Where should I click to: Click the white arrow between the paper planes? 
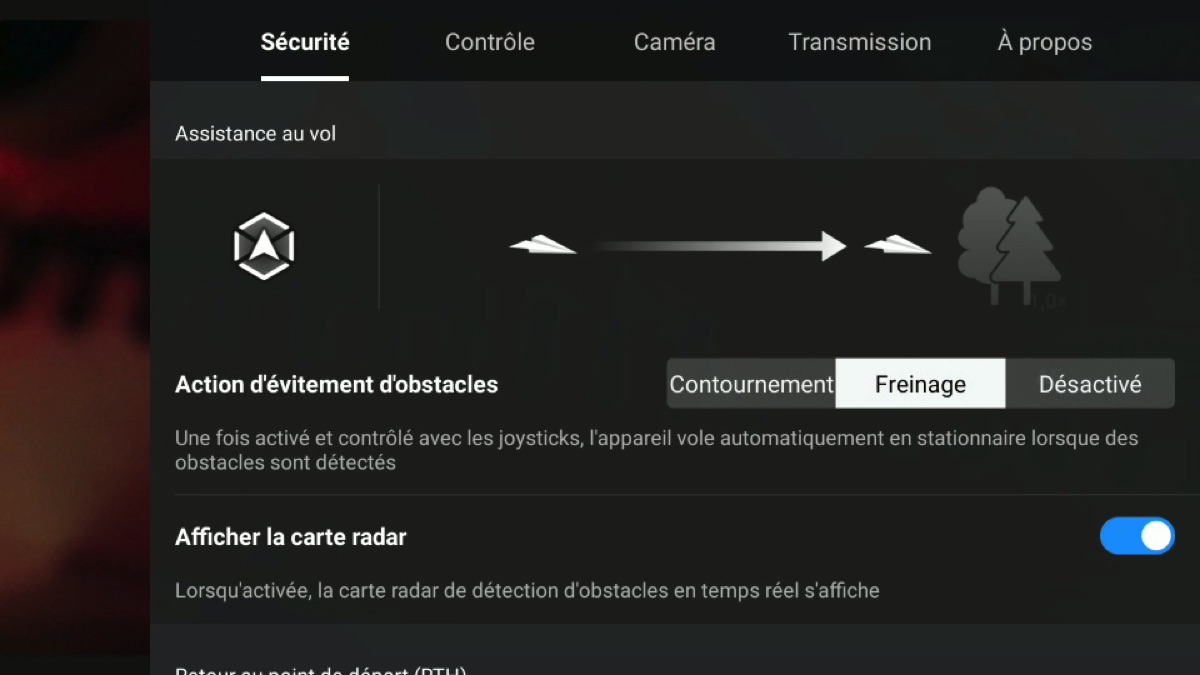click(x=720, y=245)
